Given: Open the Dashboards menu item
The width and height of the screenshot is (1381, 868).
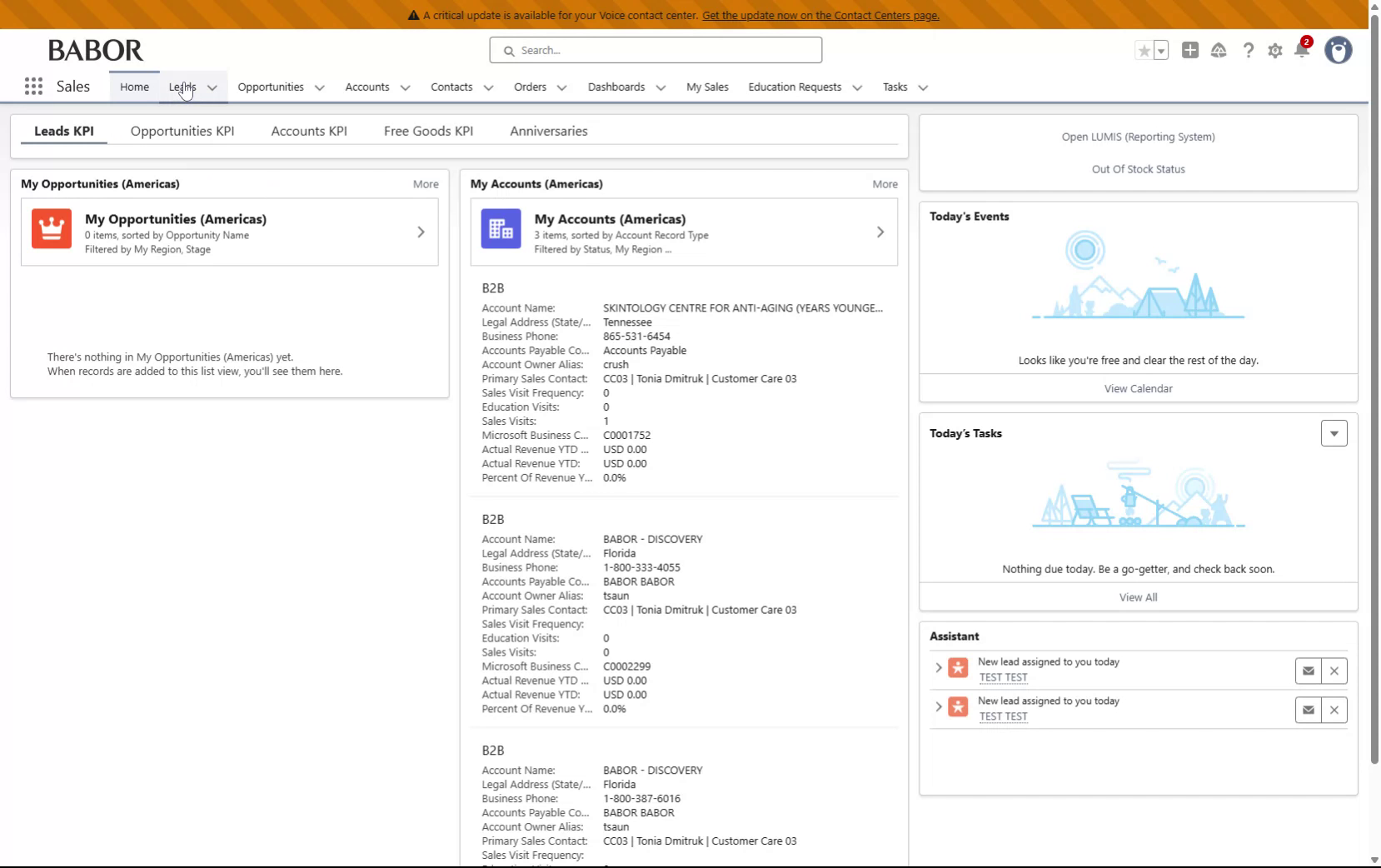Looking at the screenshot, I should pyautogui.click(x=616, y=87).
